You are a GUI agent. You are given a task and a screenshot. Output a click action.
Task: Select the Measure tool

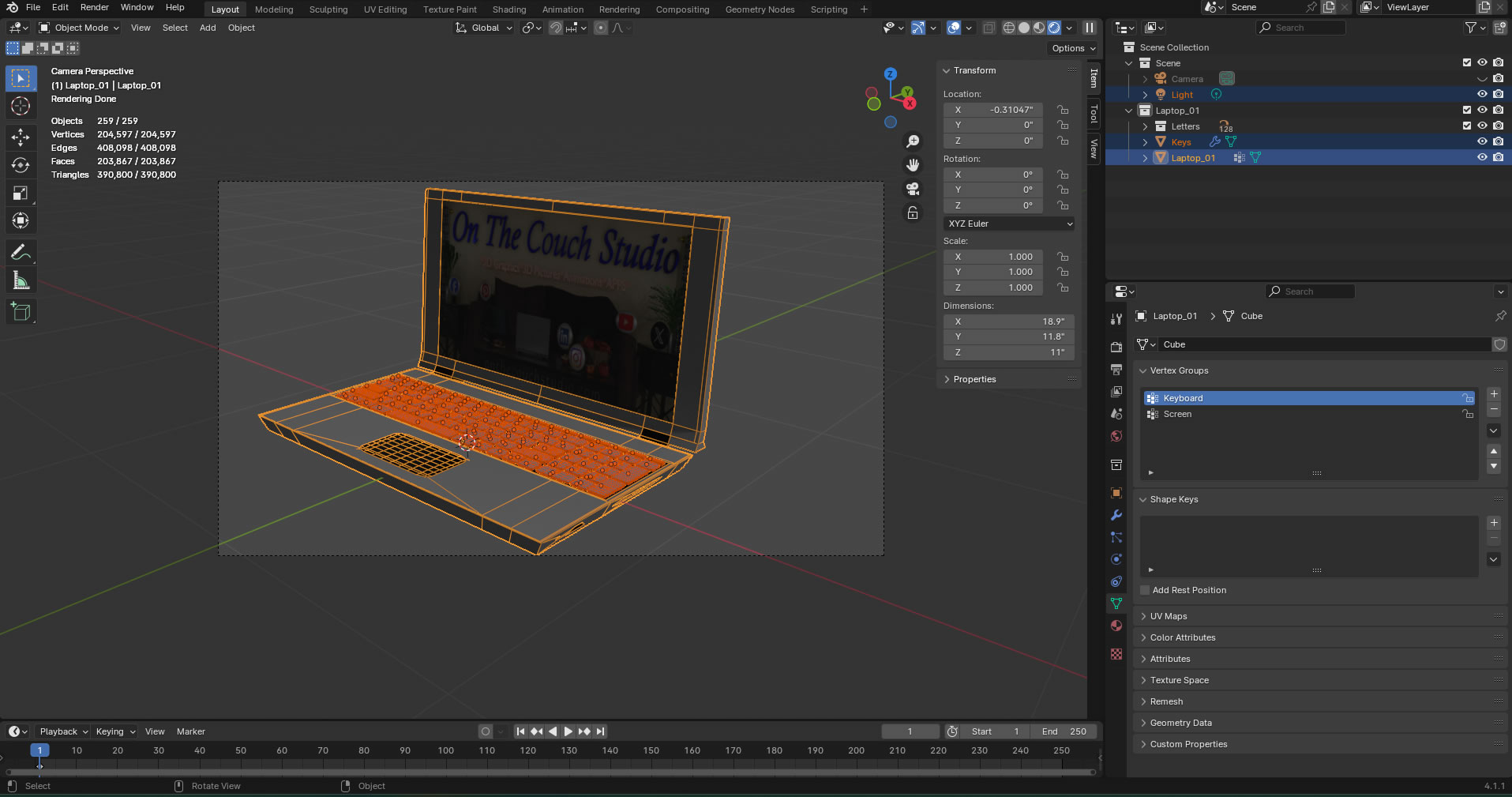21,281
